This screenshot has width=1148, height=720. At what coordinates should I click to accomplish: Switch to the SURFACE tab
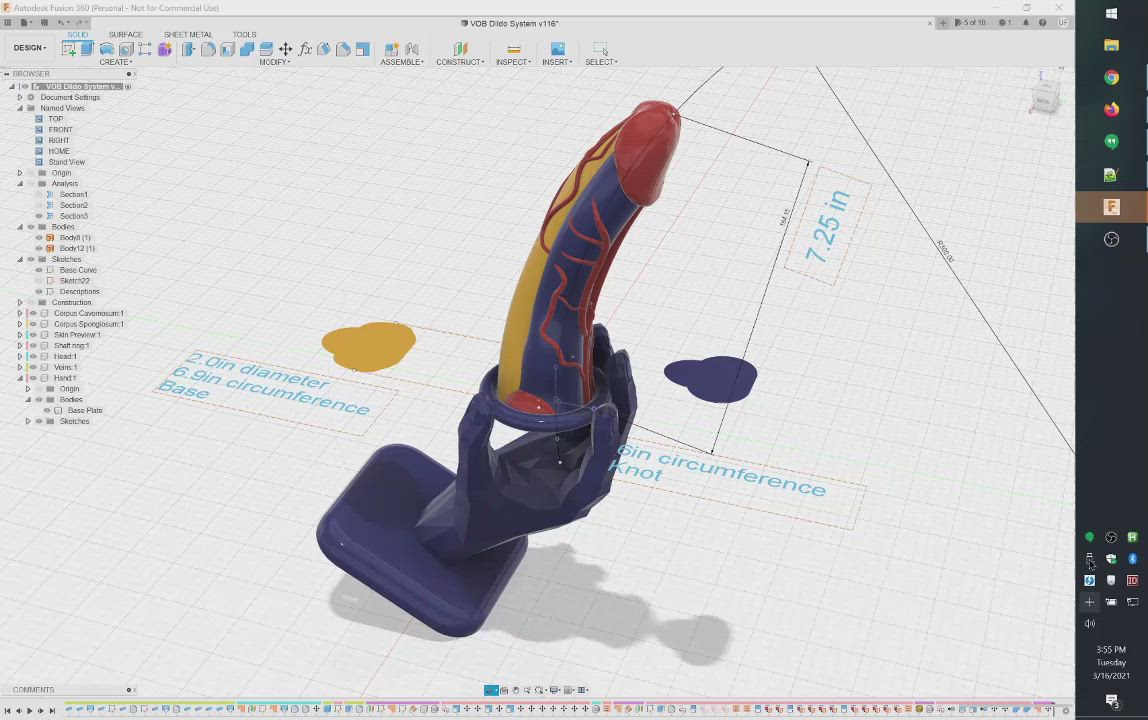(x=125, y=35)
